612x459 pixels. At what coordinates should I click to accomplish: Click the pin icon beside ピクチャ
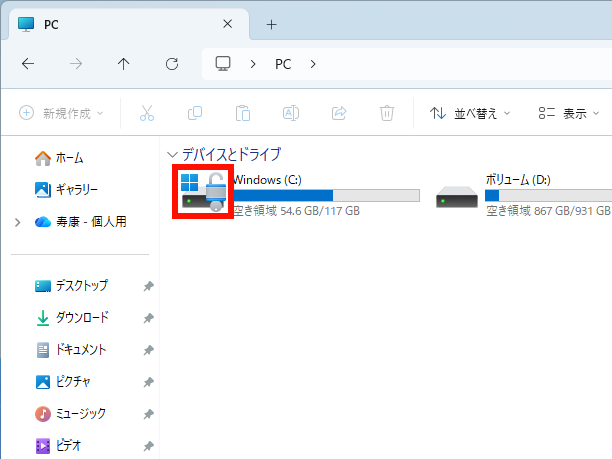tap(148, 382)
